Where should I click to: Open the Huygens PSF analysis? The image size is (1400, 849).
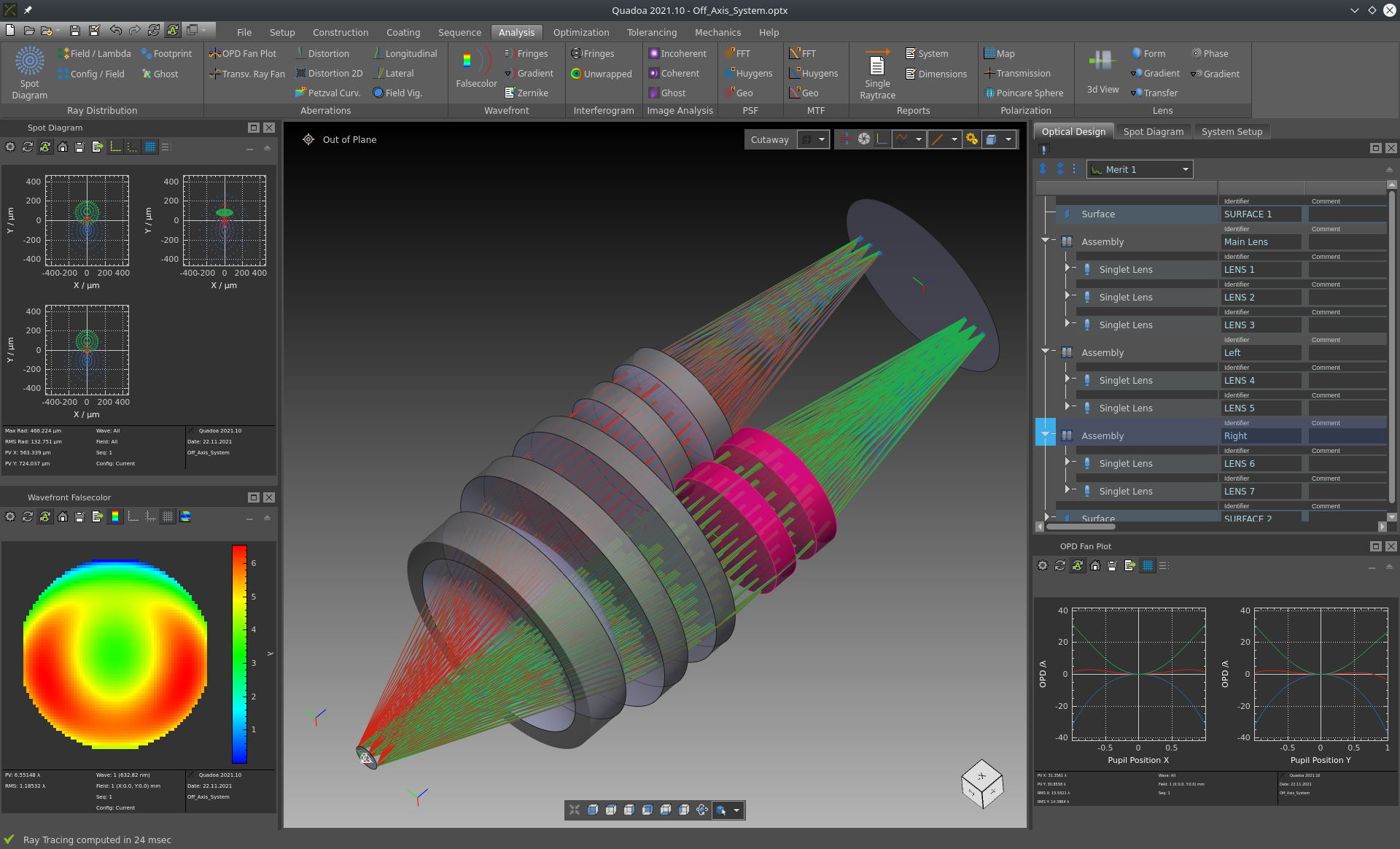coord(747,73)
